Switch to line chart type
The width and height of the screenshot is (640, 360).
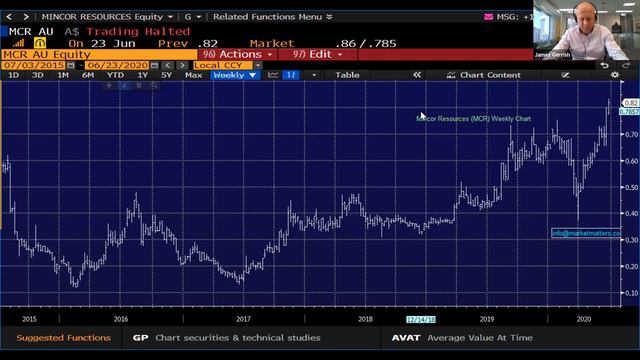(x=273, y=75)
